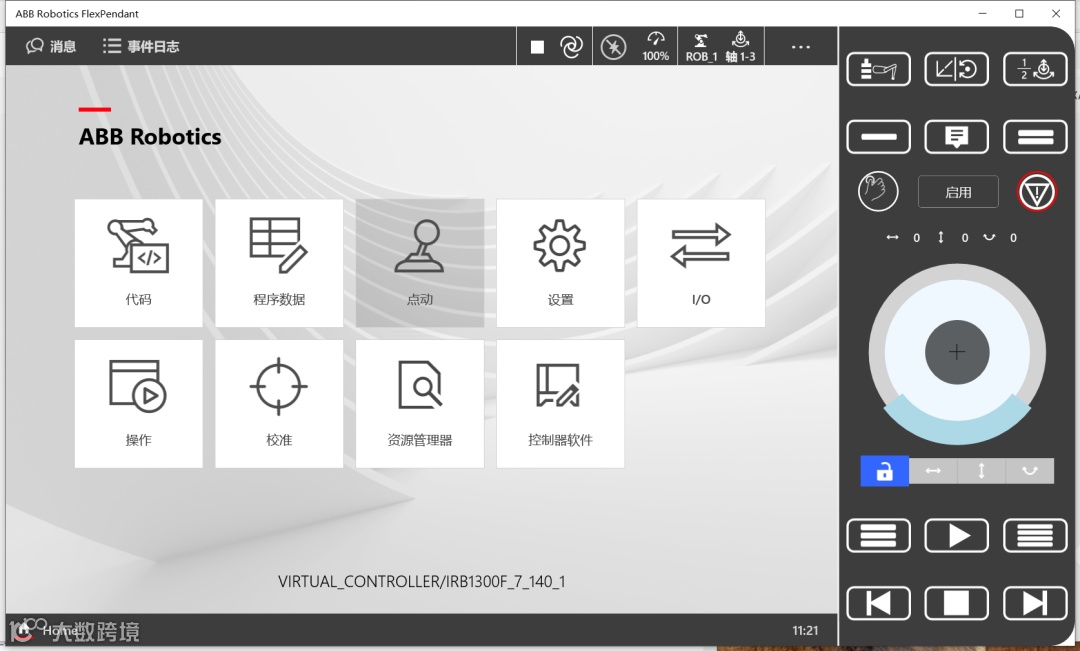Click the rotation deflection value 0

[1013, 238]
